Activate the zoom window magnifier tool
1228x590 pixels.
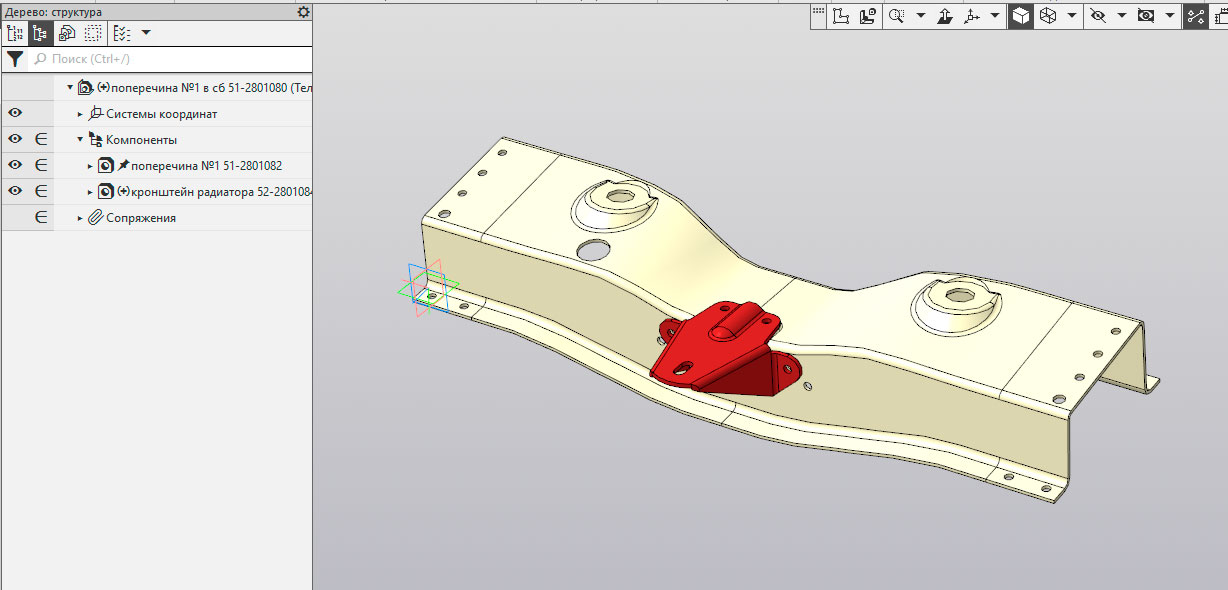(897, 16)
